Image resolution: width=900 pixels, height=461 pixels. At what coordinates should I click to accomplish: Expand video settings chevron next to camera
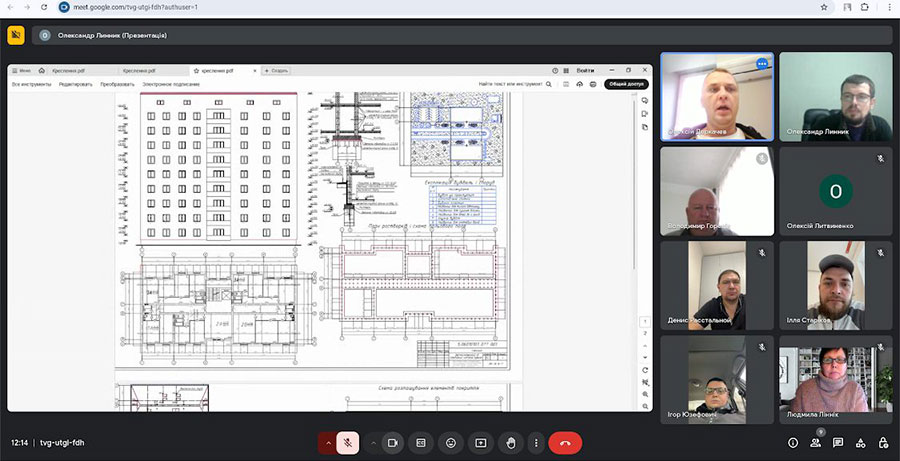[374, 442]
